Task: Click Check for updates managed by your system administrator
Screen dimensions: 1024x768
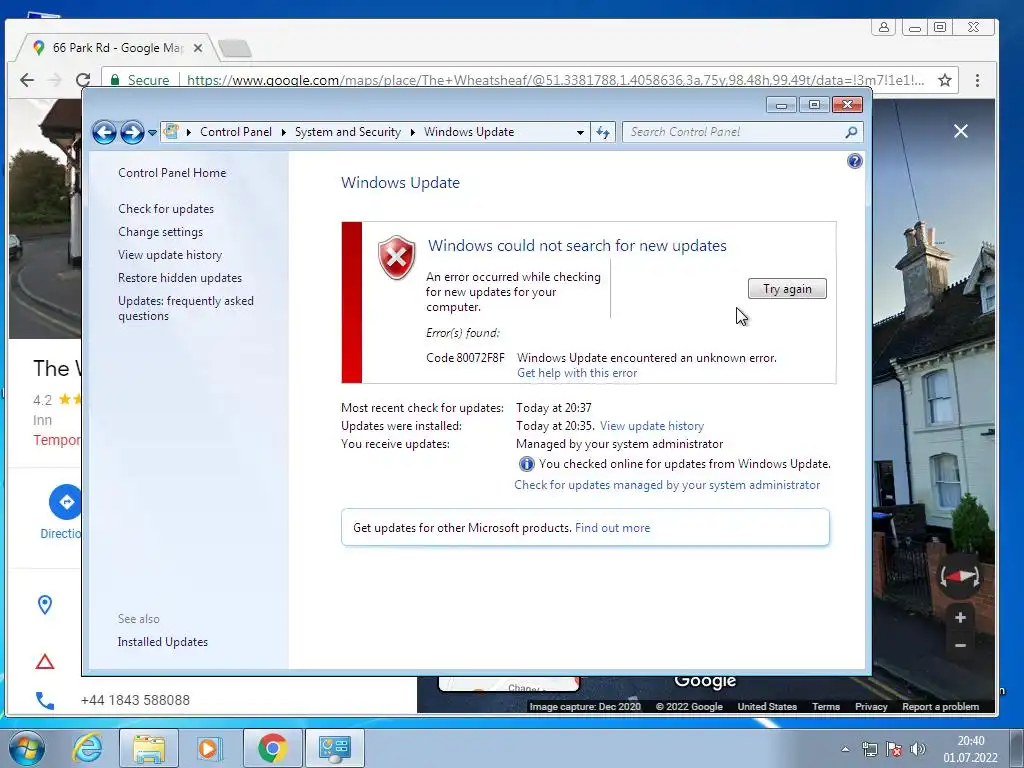Action: (667, 485)
